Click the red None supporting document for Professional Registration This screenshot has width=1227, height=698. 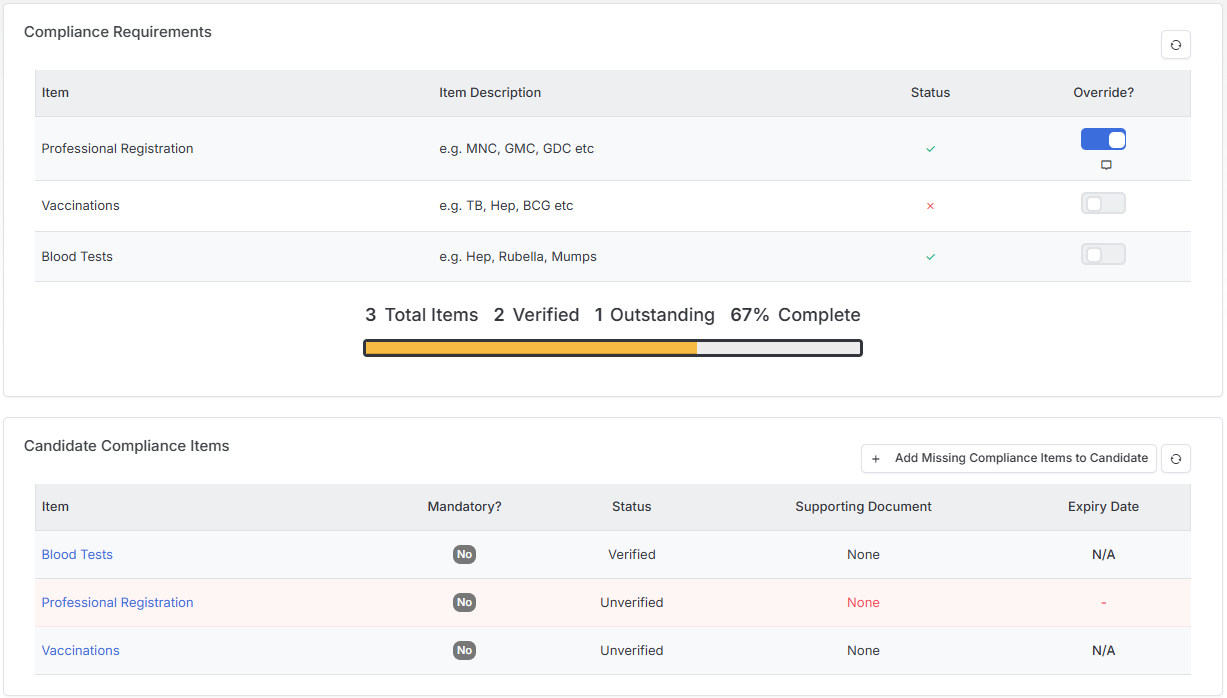[x=863, y=603]
